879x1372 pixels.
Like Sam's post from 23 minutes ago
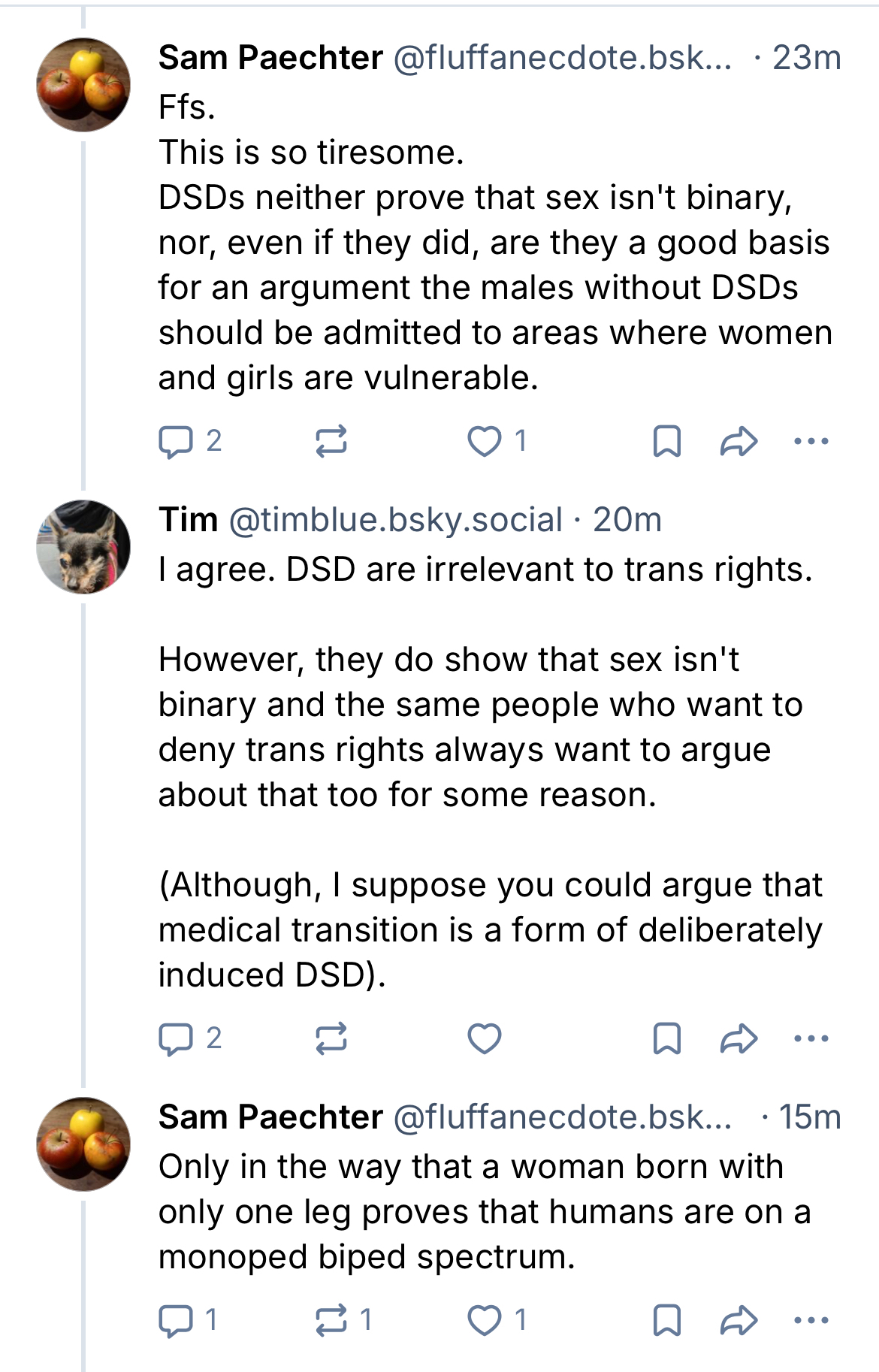pyautogui.click(x=484, y=441)
